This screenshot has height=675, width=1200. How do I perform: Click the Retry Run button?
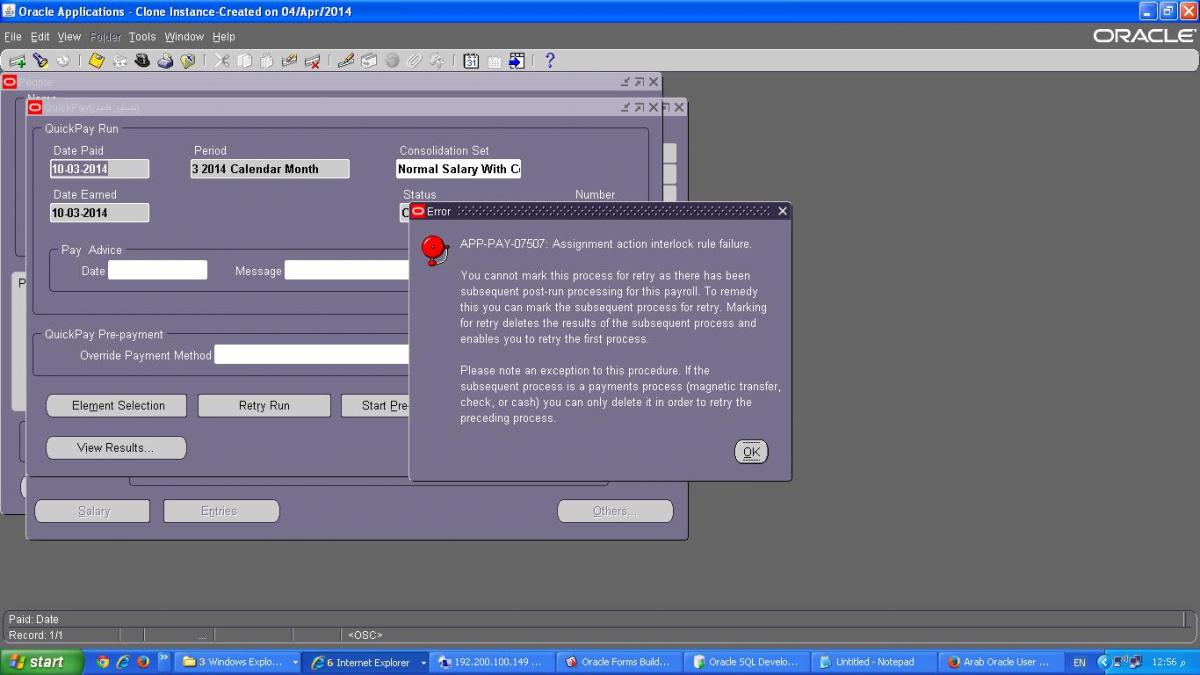(x=264, y=406)
